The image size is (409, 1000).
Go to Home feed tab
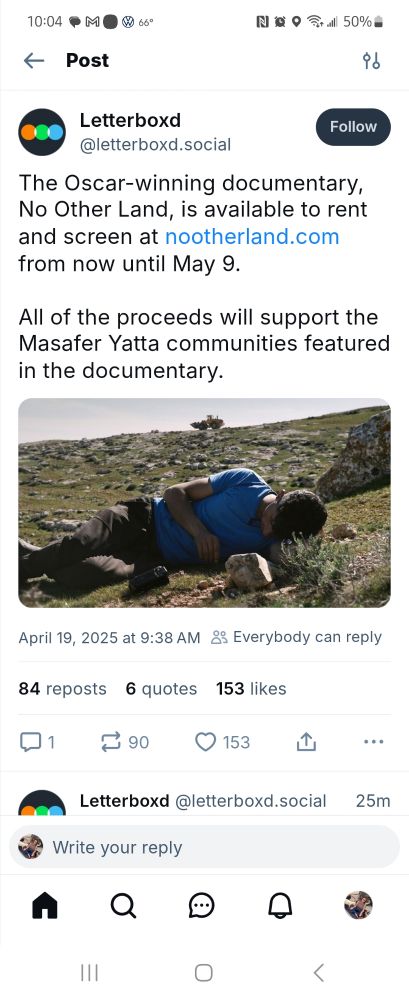(x=45, y=905)
